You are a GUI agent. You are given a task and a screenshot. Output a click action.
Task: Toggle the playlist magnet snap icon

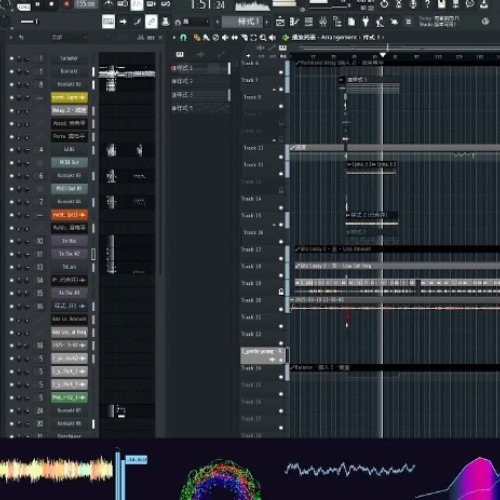point(183,37)
